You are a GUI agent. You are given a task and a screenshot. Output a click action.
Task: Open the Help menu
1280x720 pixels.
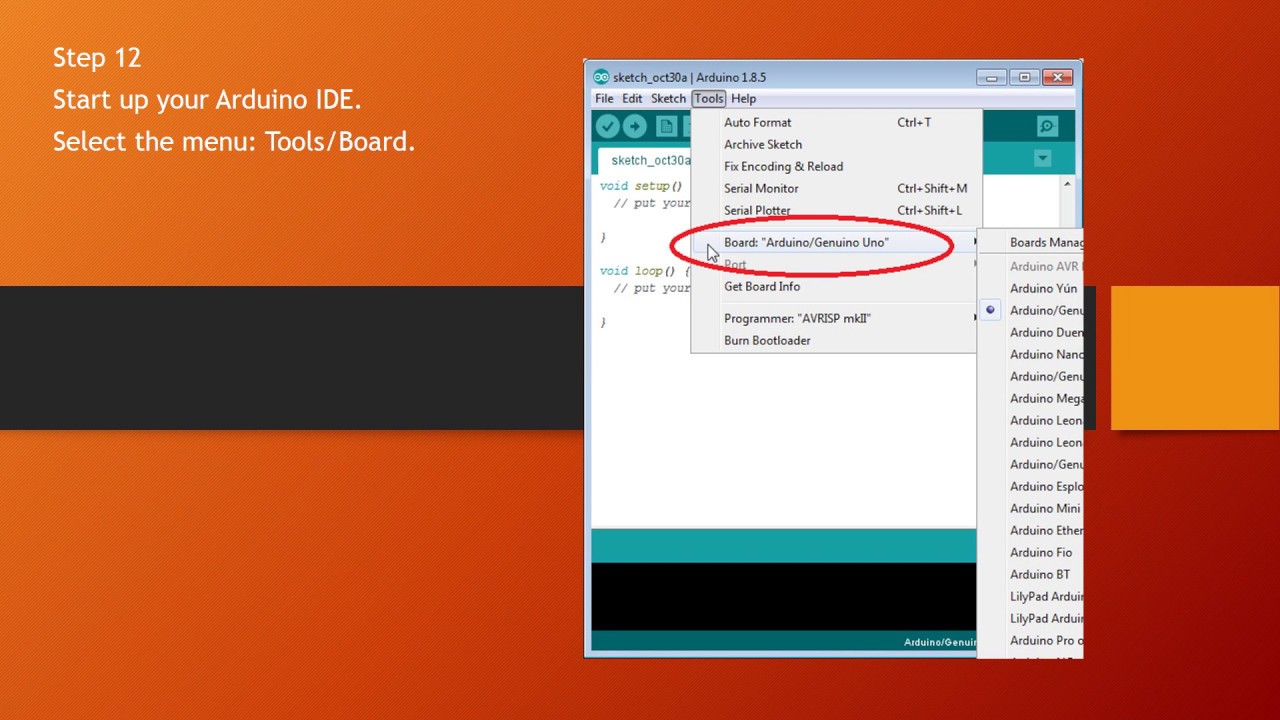point(743,98)
